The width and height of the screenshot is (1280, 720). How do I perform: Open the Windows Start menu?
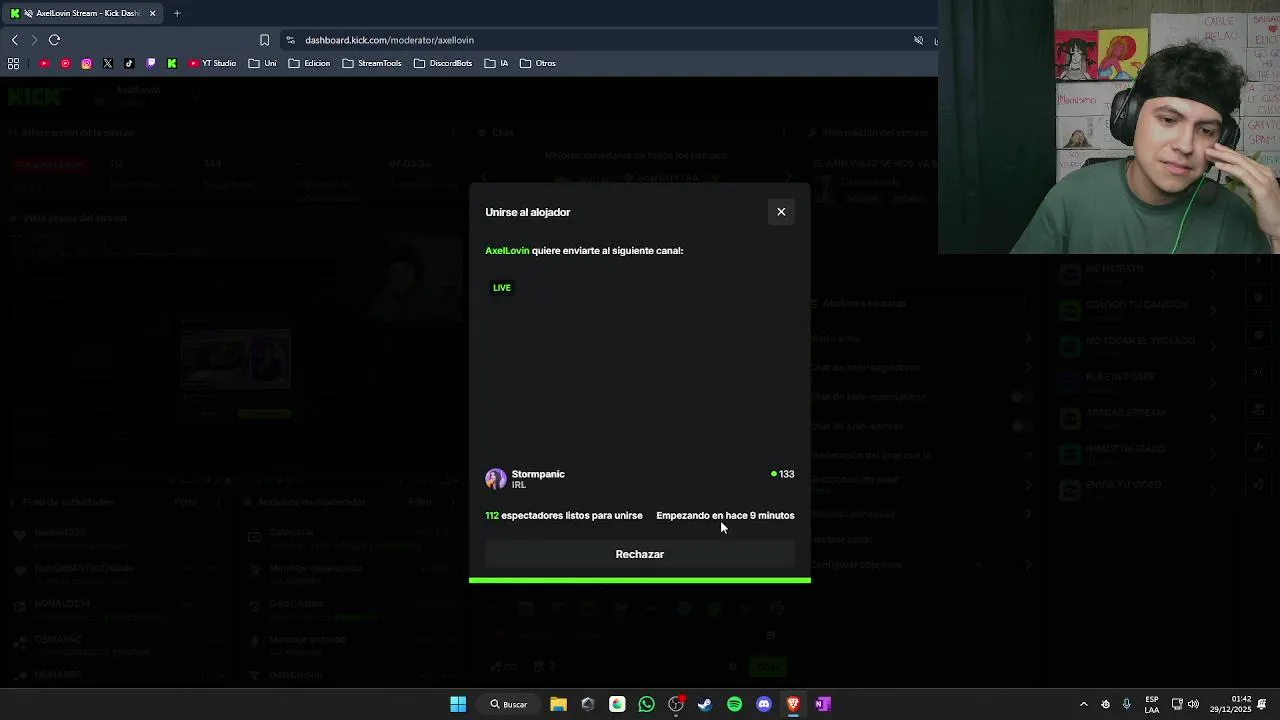(x=458, y=704)
